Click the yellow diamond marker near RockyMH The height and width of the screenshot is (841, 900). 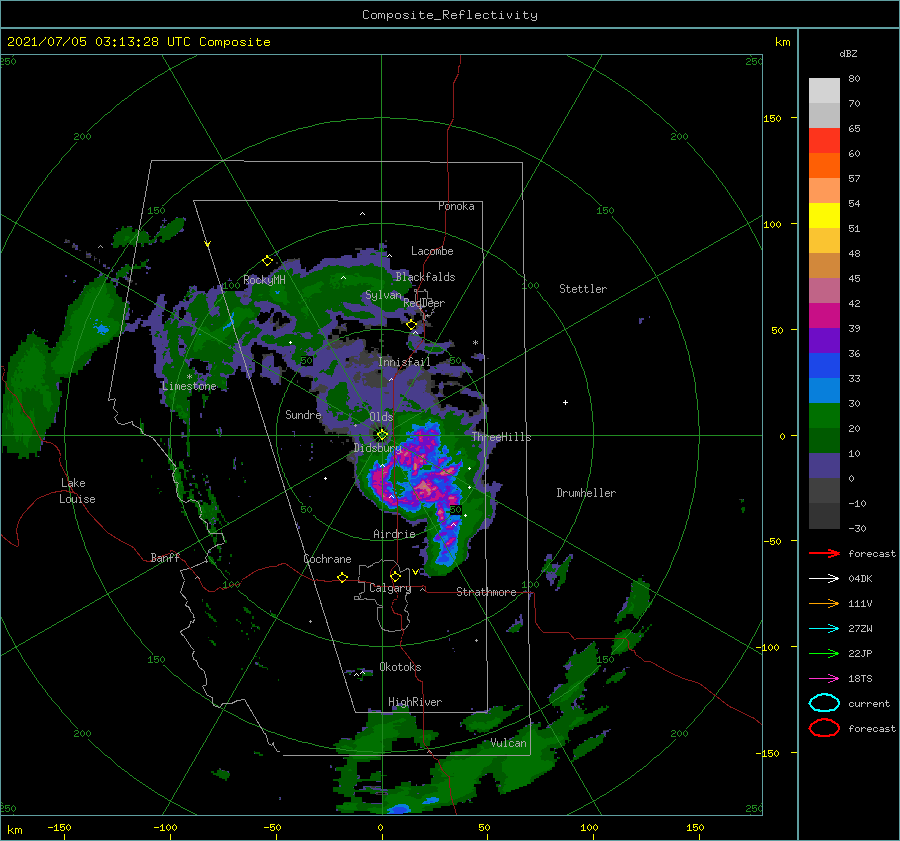(x=267, y=261)
